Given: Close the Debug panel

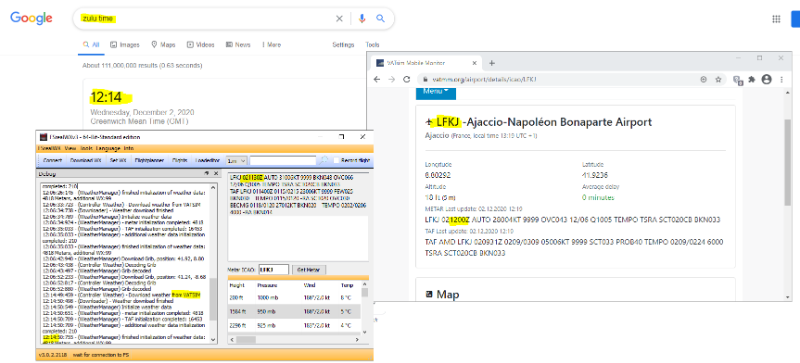Looking at the screenshot, I should [x=215, y=174].
